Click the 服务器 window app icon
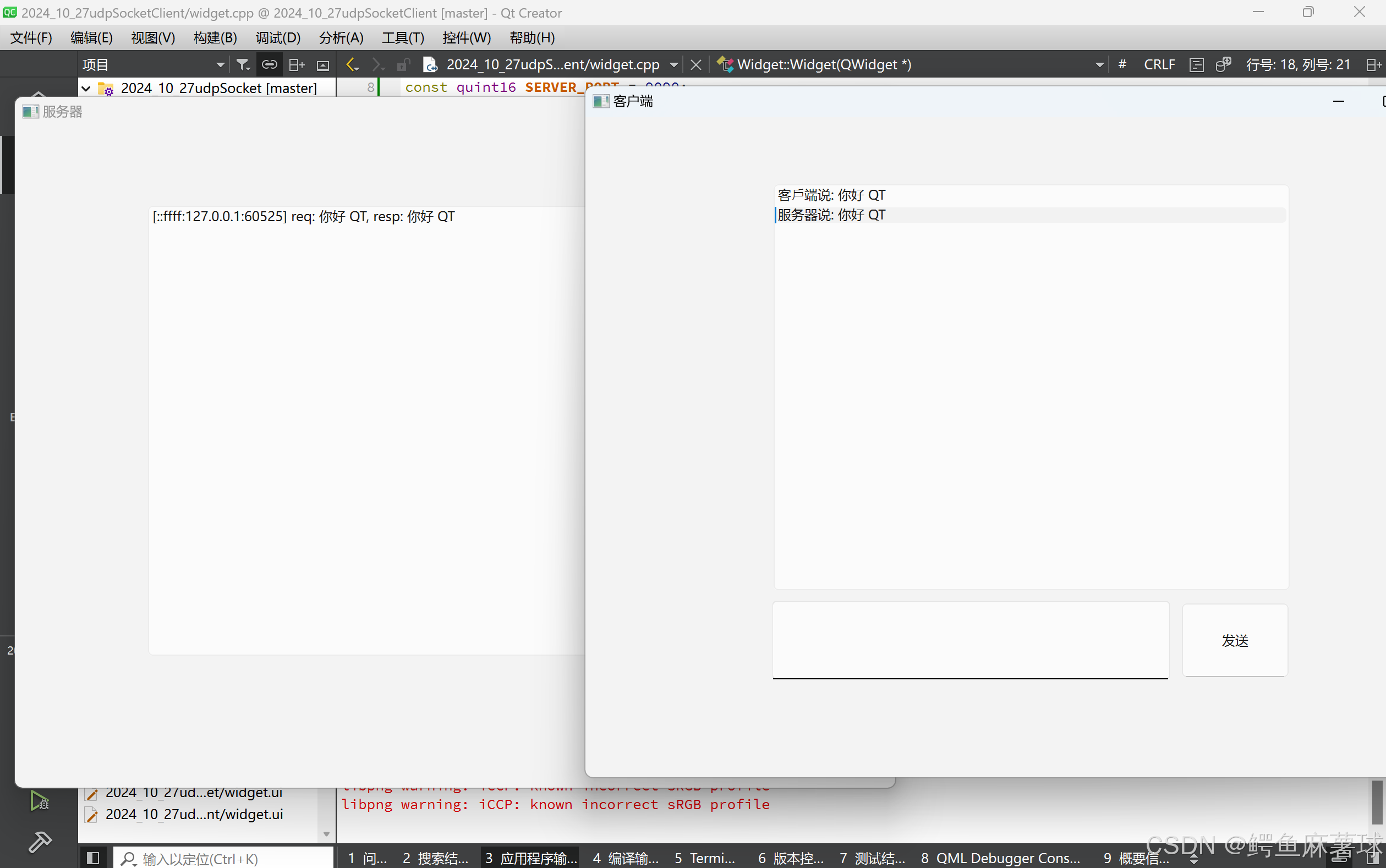 point(30,111)
